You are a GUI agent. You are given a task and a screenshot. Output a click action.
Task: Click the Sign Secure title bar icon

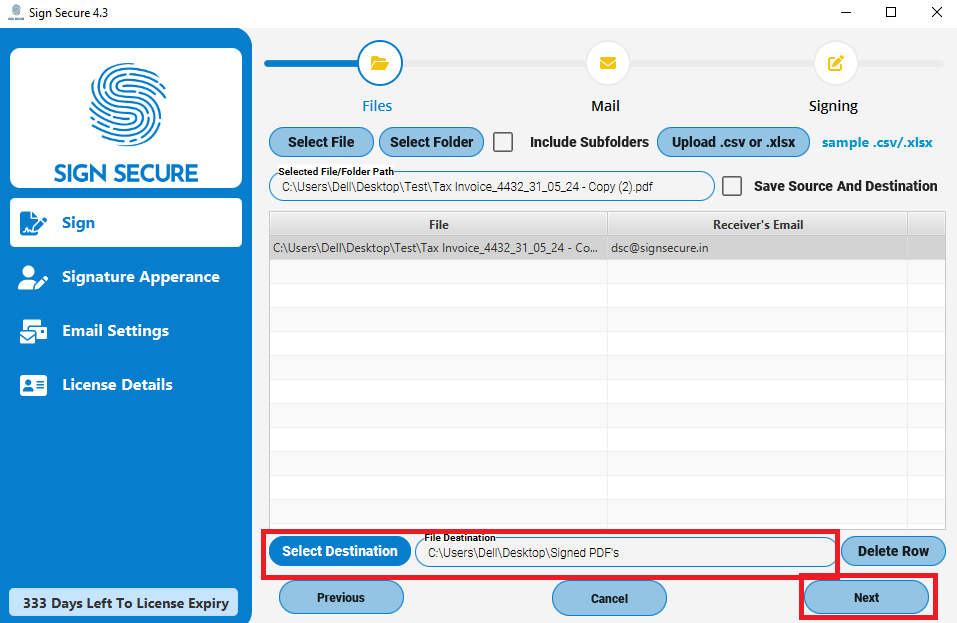click(16, 12)
